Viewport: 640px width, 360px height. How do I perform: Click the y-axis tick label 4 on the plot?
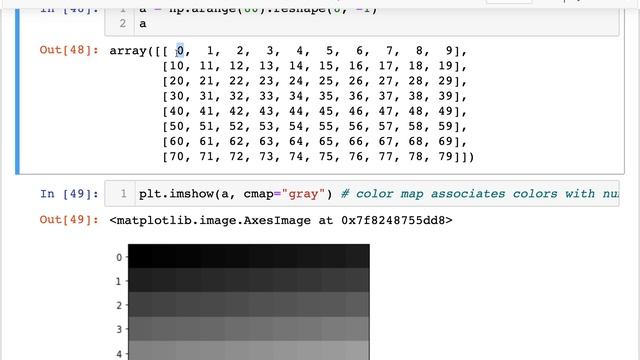[119, 353]
